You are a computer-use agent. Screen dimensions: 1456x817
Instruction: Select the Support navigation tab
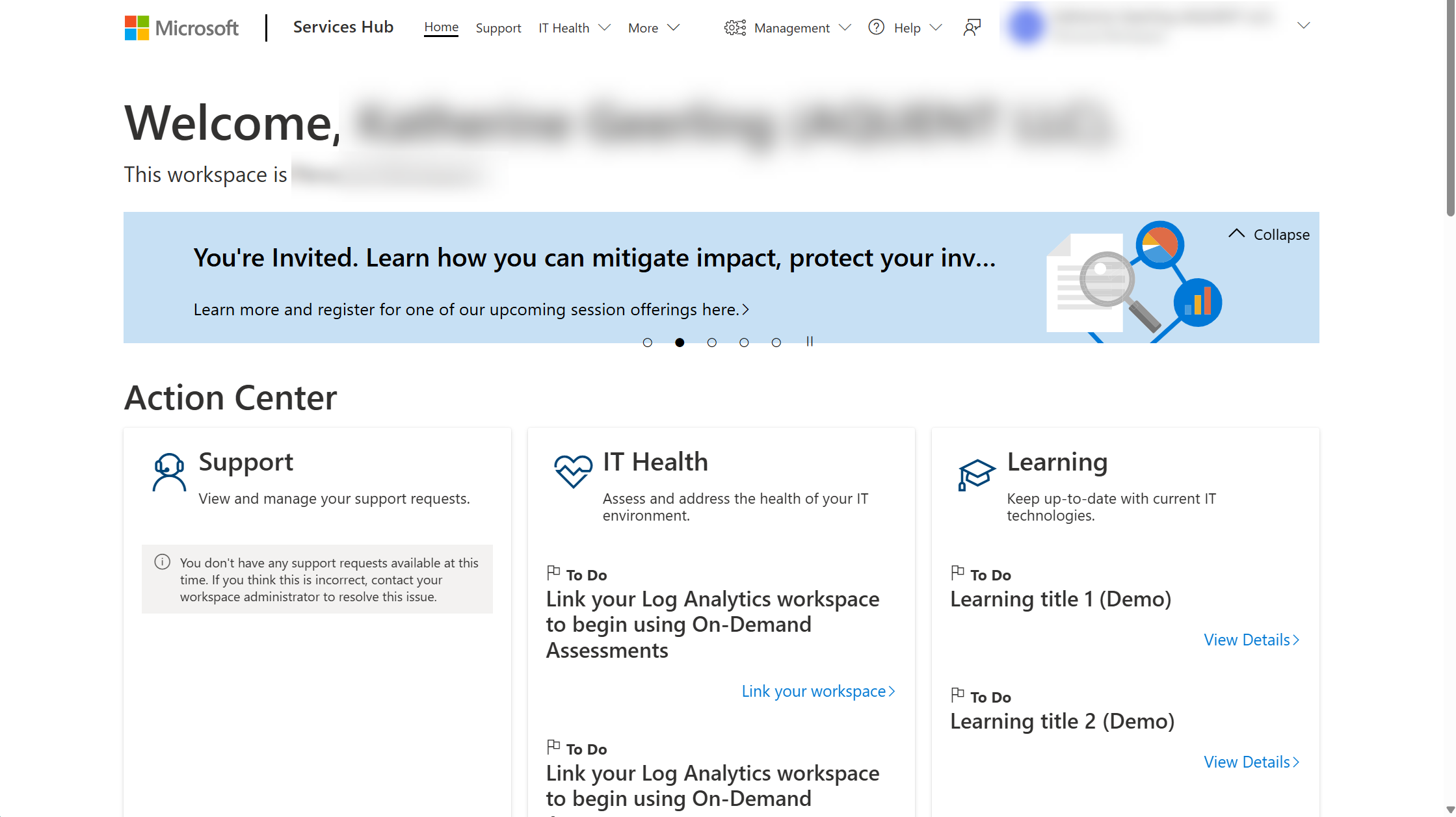click(x=499, y=27)
